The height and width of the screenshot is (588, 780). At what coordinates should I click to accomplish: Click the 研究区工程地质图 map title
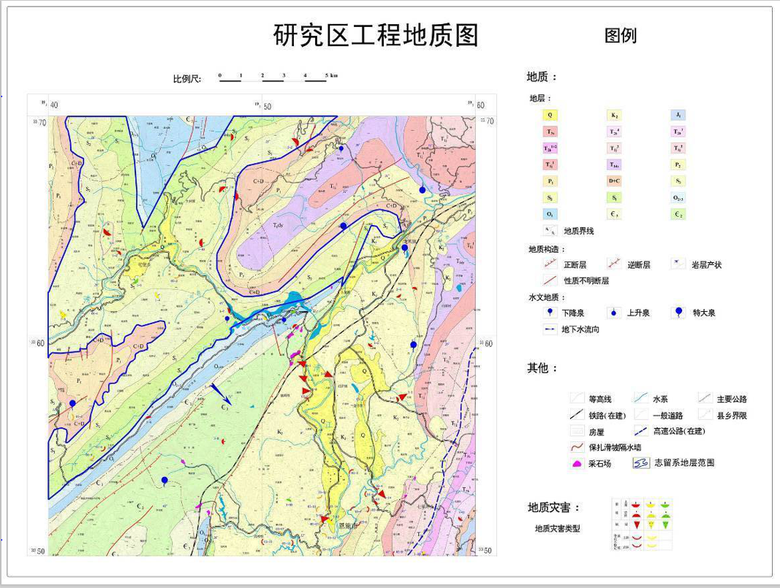point(376,36)
